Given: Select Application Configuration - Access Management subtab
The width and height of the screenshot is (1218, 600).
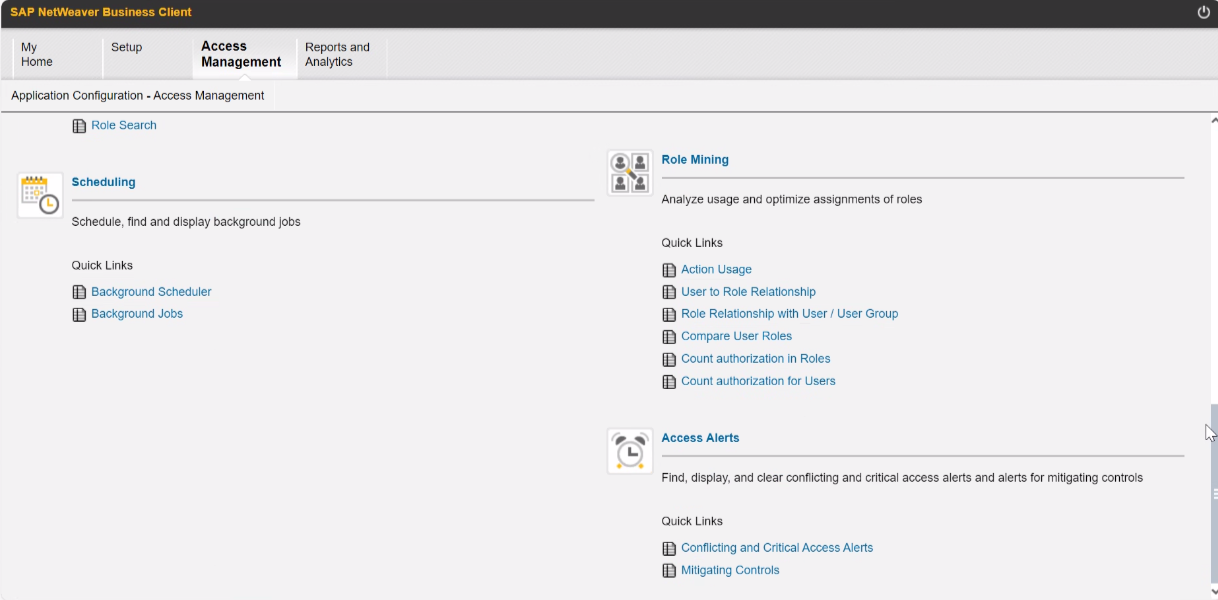Looking at the screenshot, I should 138,96.
